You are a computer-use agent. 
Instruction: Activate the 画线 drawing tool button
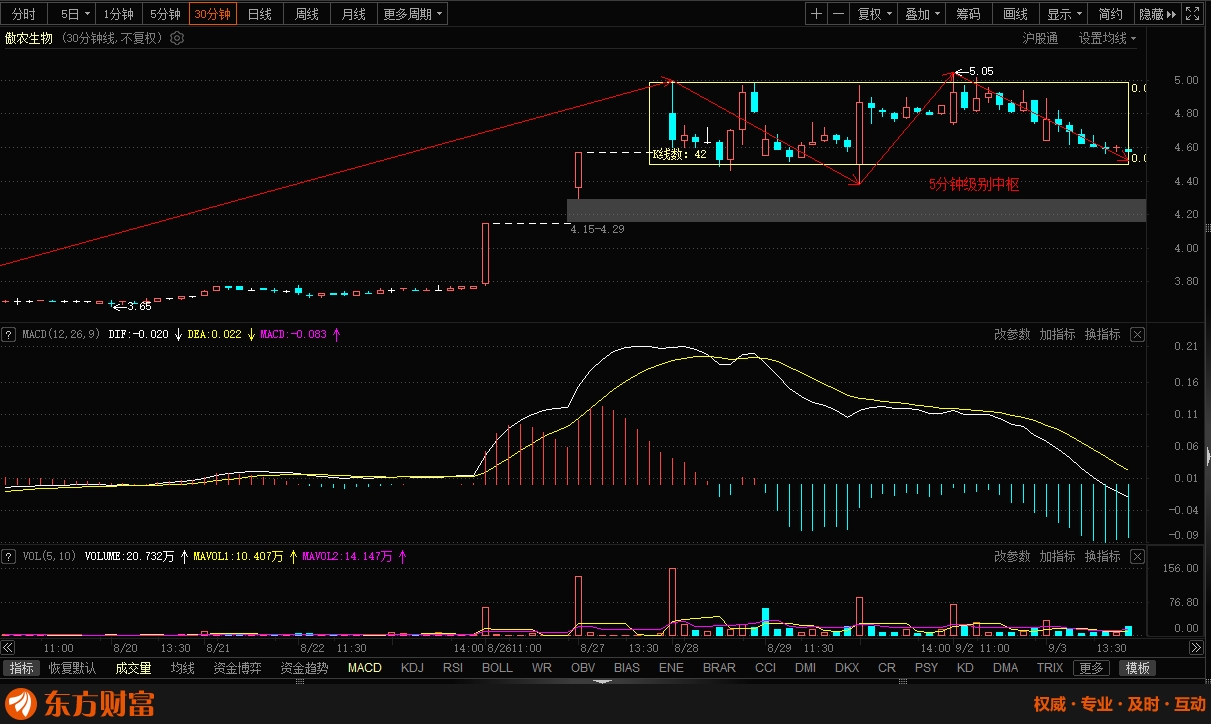[1015, 14]
